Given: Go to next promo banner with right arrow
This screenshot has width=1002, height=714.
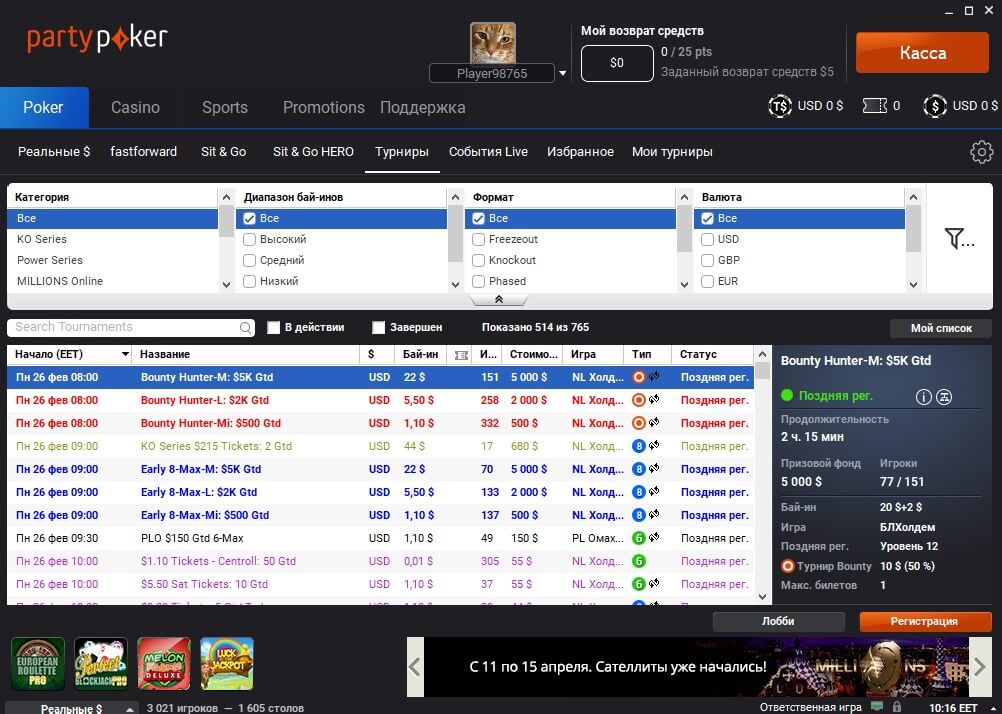Looking at the screenshot, I should [x=980, y=667].
